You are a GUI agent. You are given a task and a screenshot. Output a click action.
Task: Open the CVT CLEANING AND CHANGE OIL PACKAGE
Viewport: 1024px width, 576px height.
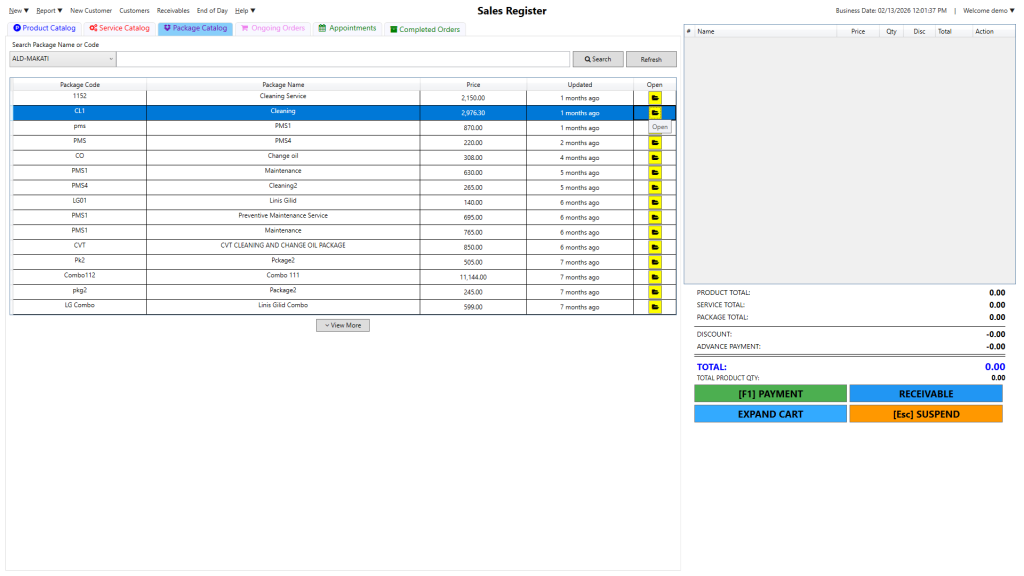coord(655,247)
